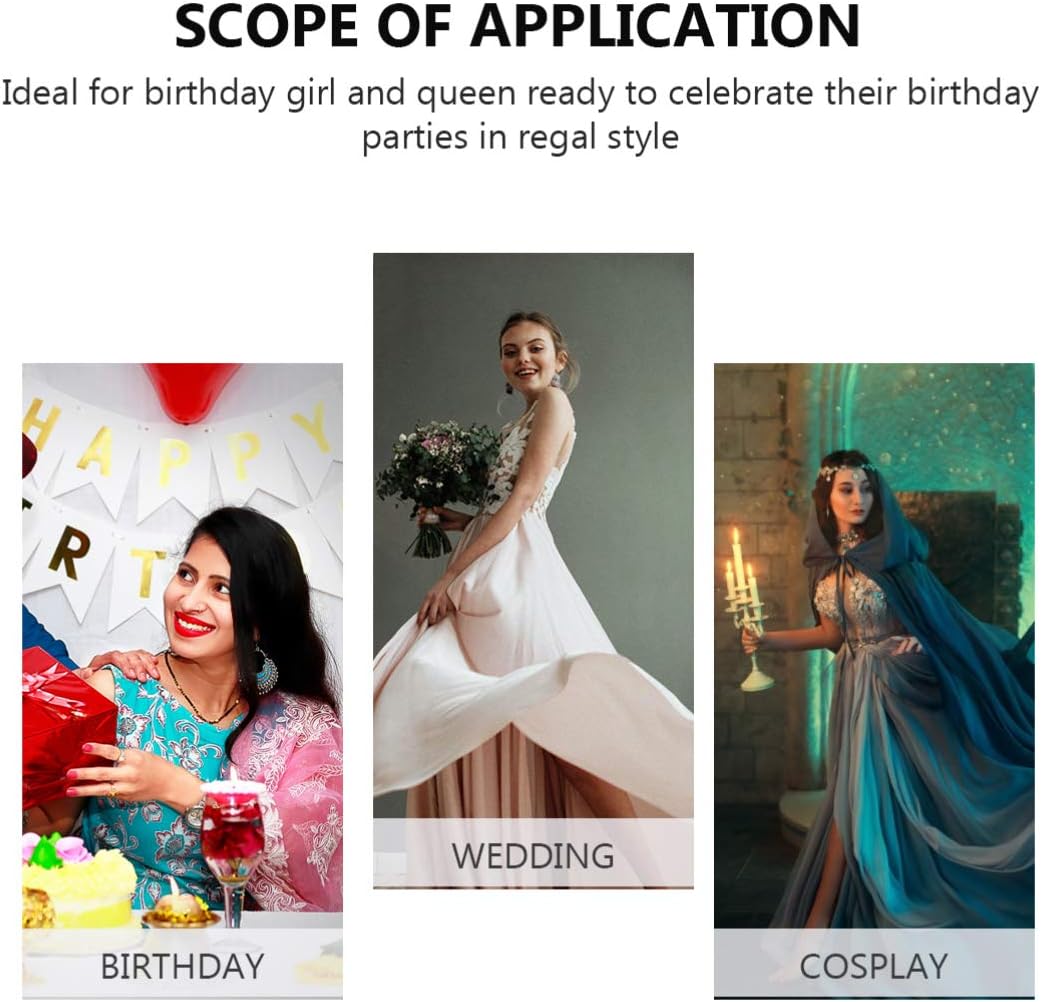This screenshot has width=1041, height=1002.
Task: Select the COSPLAY caption label
Action: [x=874, y=965]
